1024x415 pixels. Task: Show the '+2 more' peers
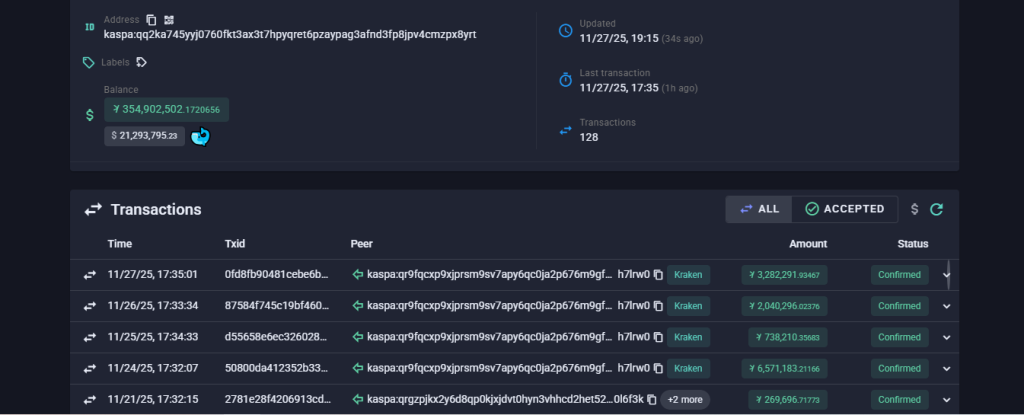(685, 400)
